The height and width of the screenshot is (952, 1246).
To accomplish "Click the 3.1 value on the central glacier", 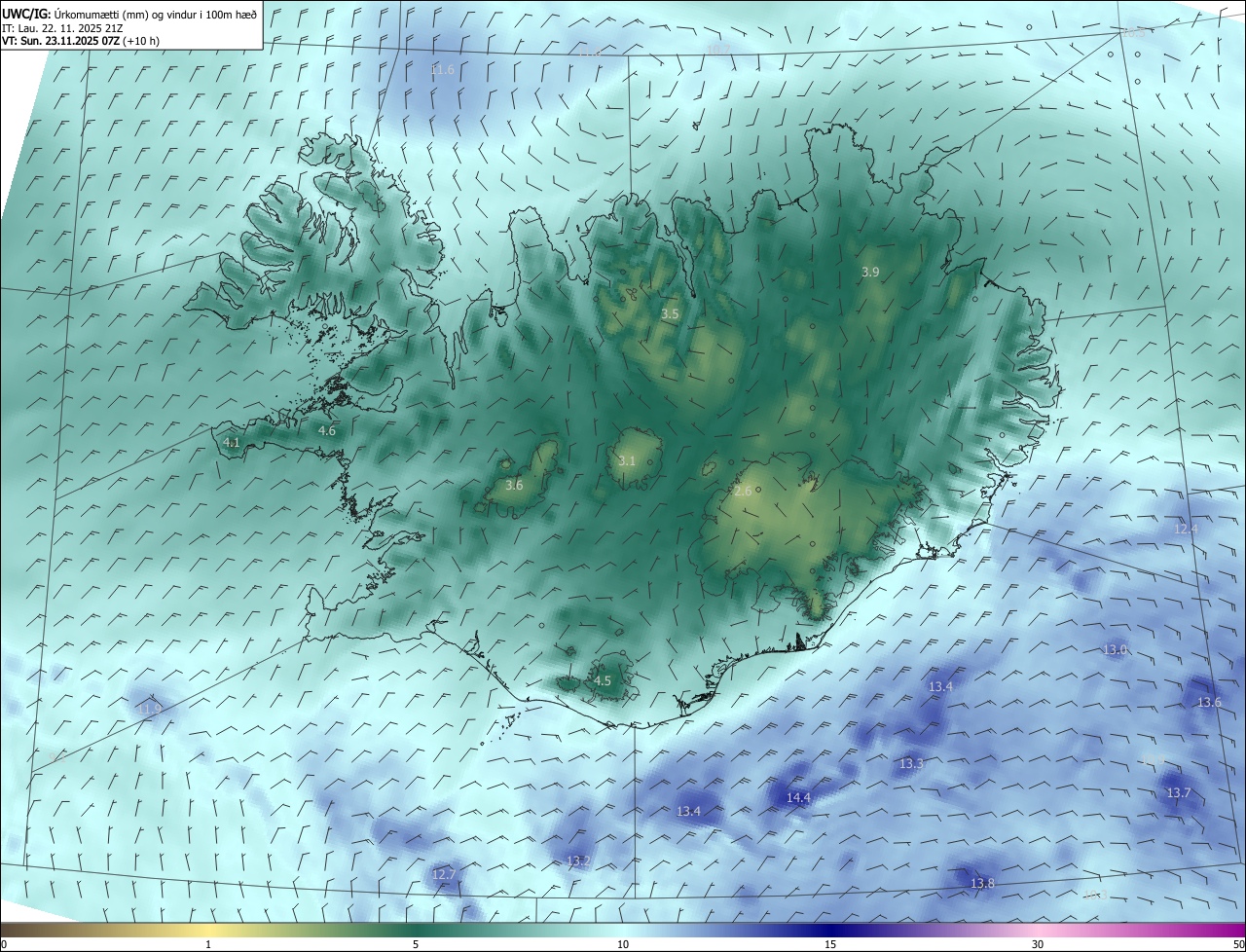I will (x=626, y=461).
